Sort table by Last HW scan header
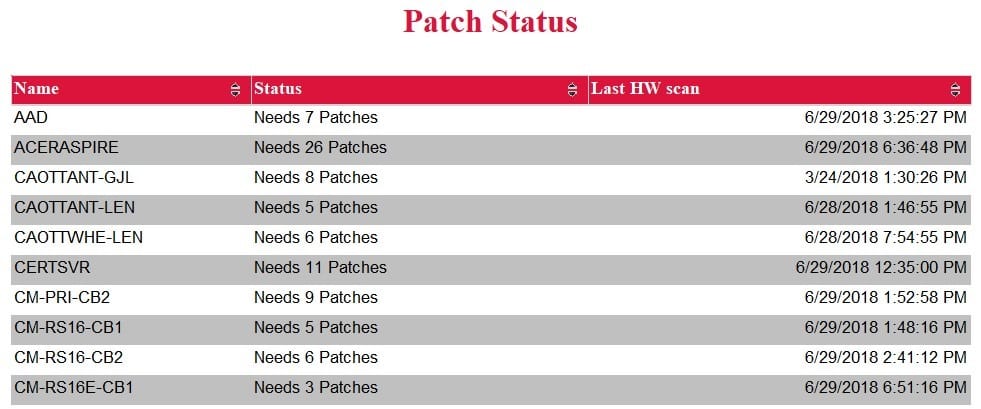 tap(645, 89)
